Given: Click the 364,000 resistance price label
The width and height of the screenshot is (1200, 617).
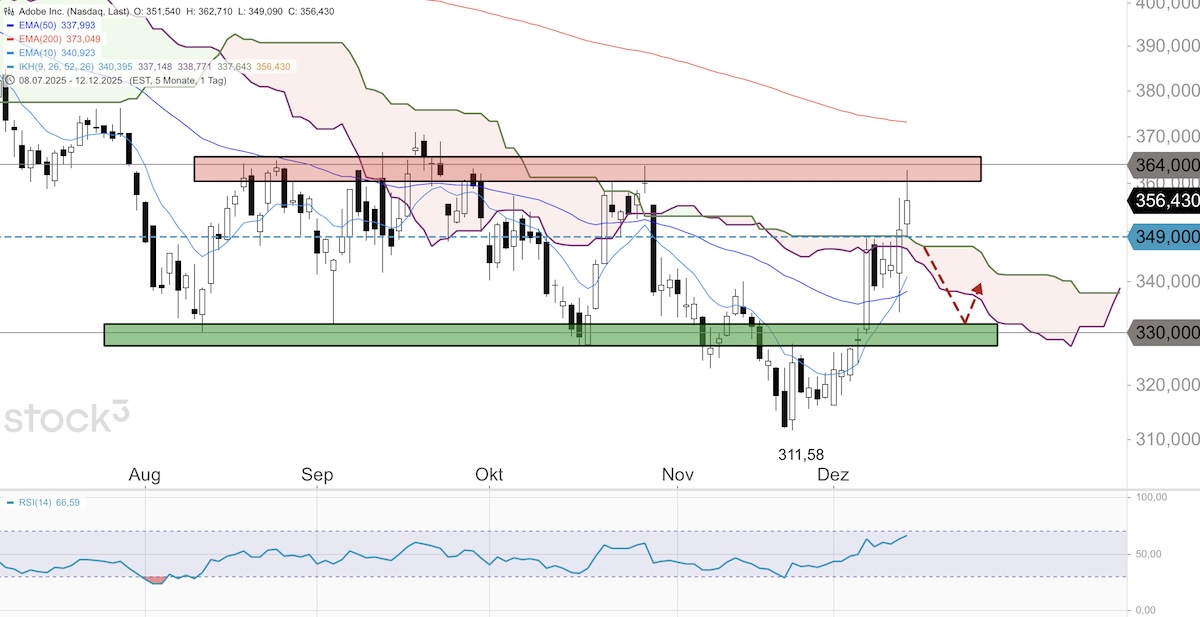Looking at the screenshot, I should coord(1166,164).
